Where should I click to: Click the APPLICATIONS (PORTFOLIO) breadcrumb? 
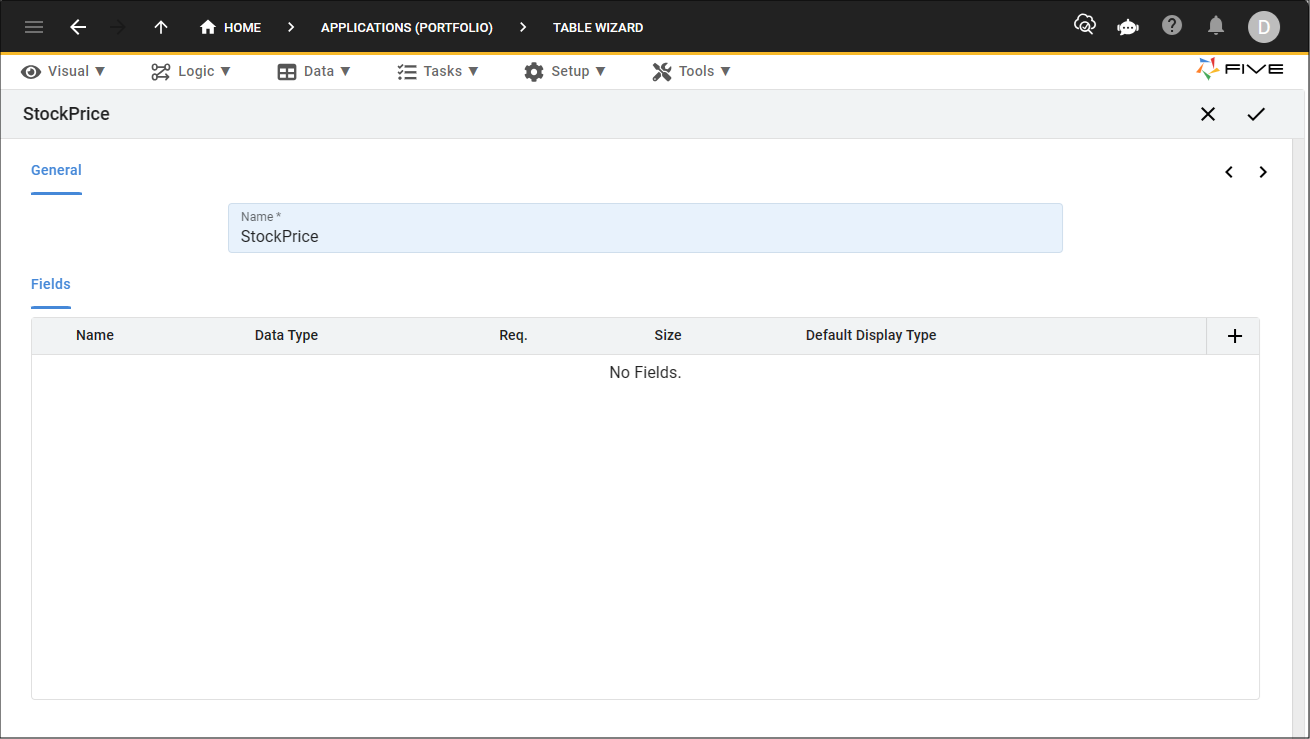click(x=407, y=28)
